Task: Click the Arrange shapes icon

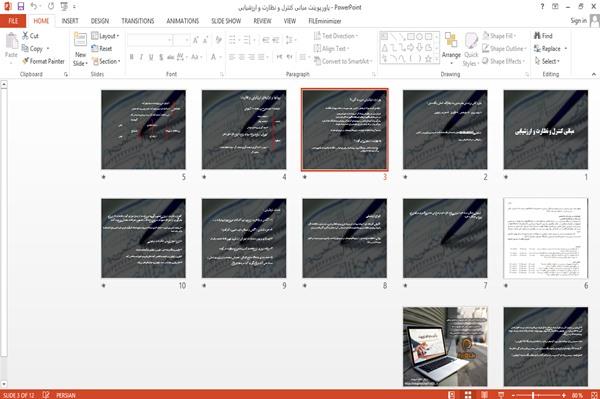Action: pos(451,41)
